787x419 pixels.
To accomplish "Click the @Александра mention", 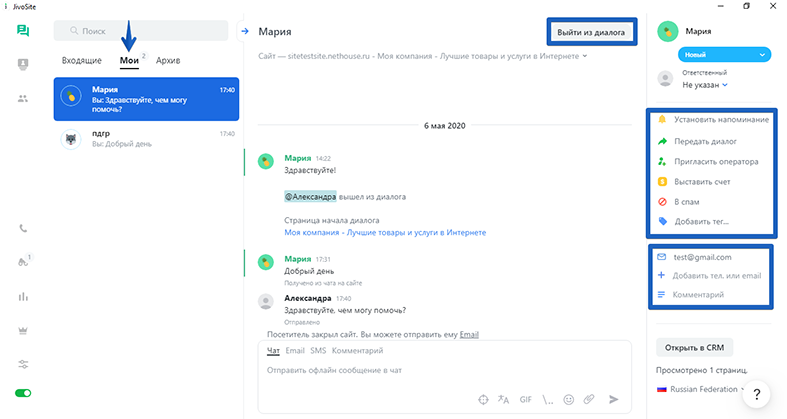I will [x=310, y=197].
